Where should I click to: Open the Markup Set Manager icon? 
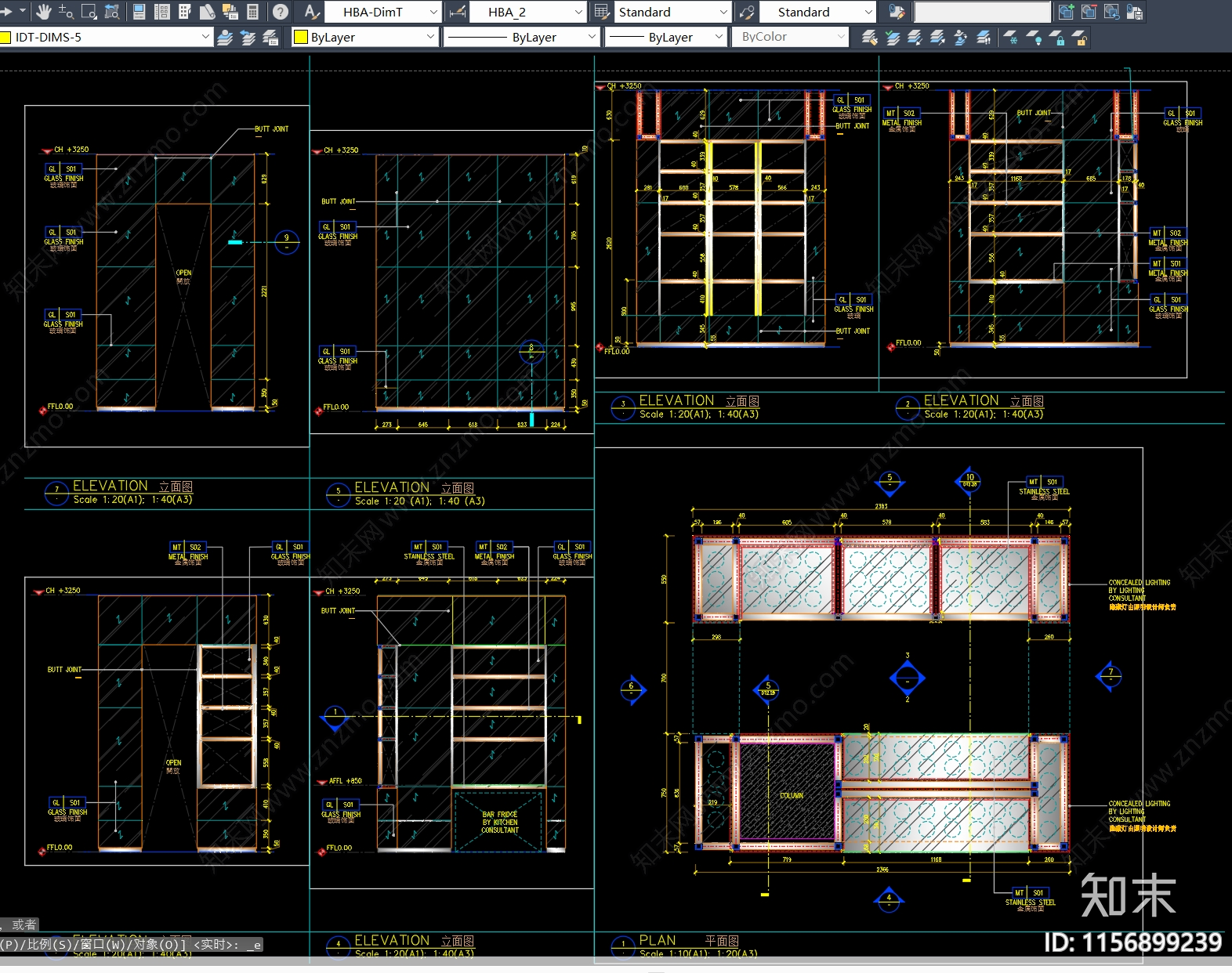[x=230, y=12]
